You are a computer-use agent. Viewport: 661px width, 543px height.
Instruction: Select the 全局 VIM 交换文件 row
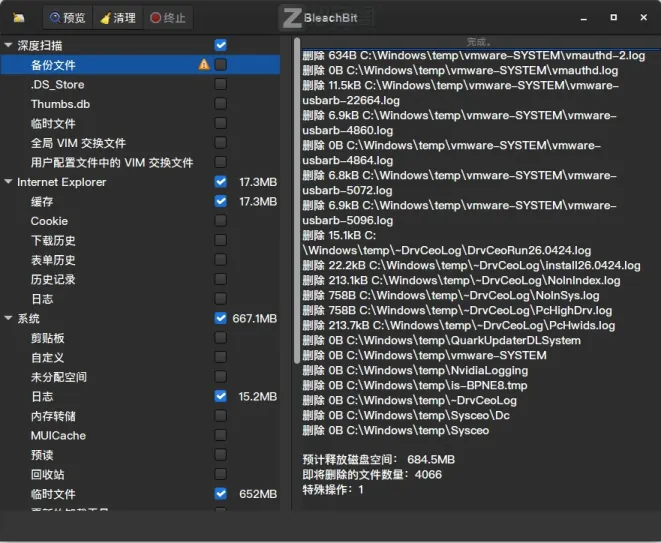[140, 142]
